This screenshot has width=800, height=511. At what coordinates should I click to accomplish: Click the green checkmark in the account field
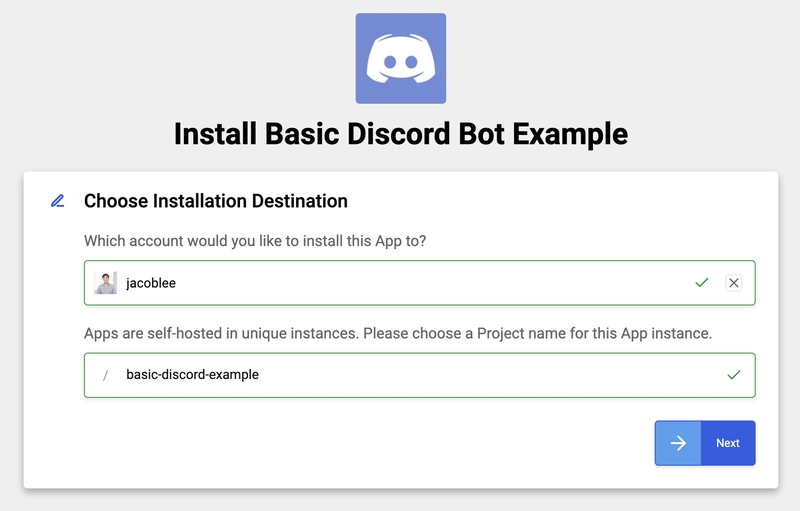[x=702, y=283]
